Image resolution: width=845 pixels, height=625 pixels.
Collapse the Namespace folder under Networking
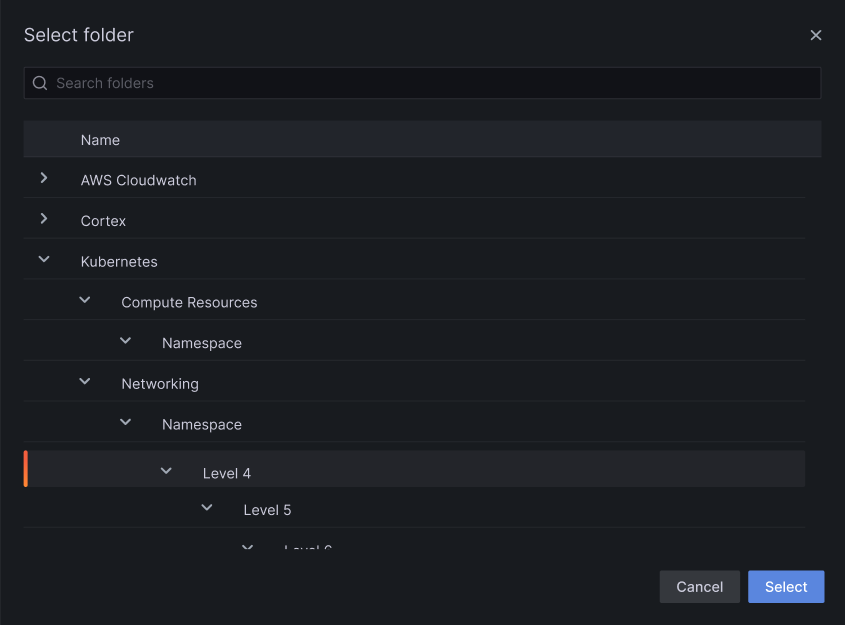125,422
